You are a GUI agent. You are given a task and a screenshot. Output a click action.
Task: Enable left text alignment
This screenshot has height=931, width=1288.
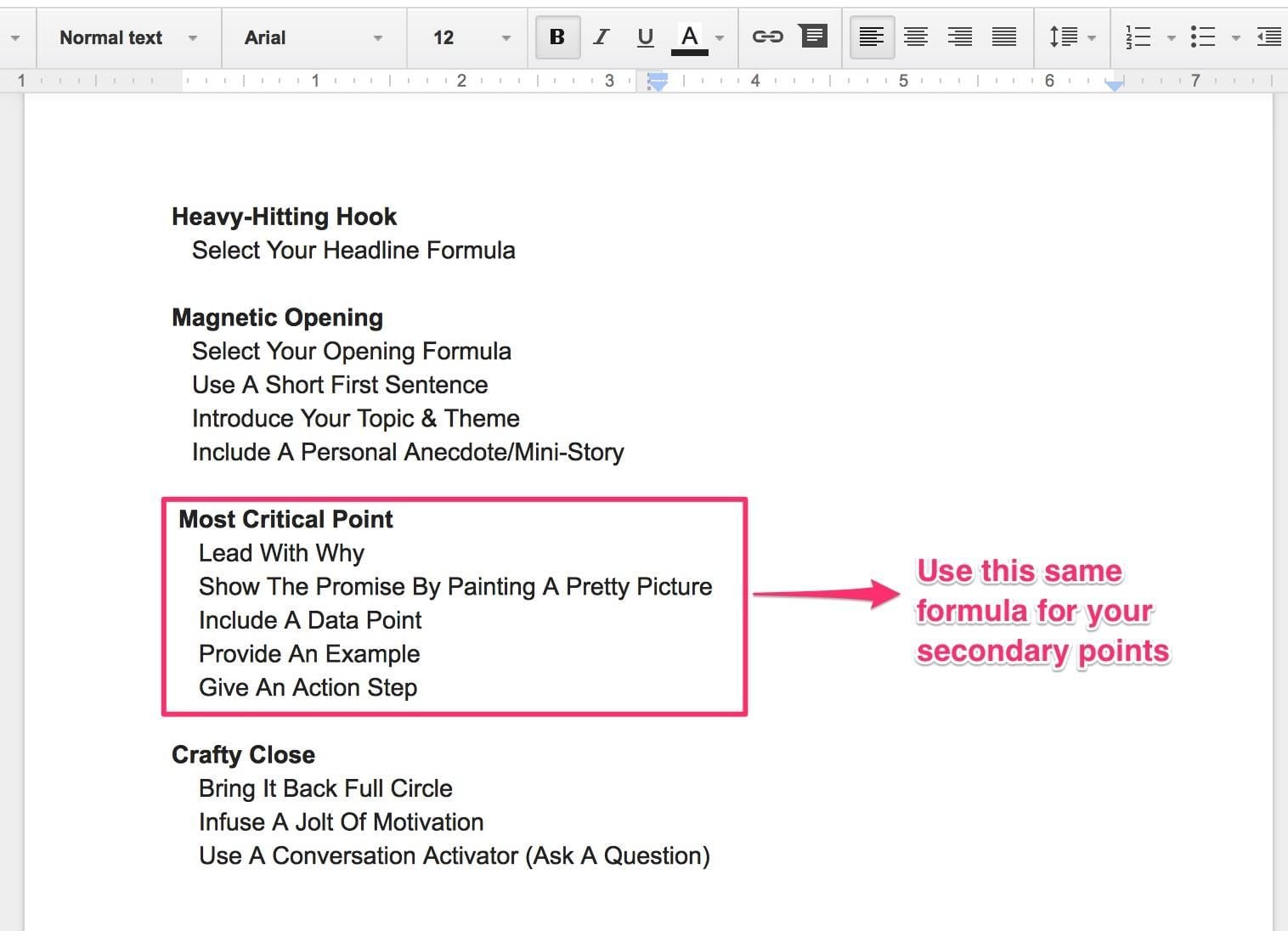[x=872, y=37]
